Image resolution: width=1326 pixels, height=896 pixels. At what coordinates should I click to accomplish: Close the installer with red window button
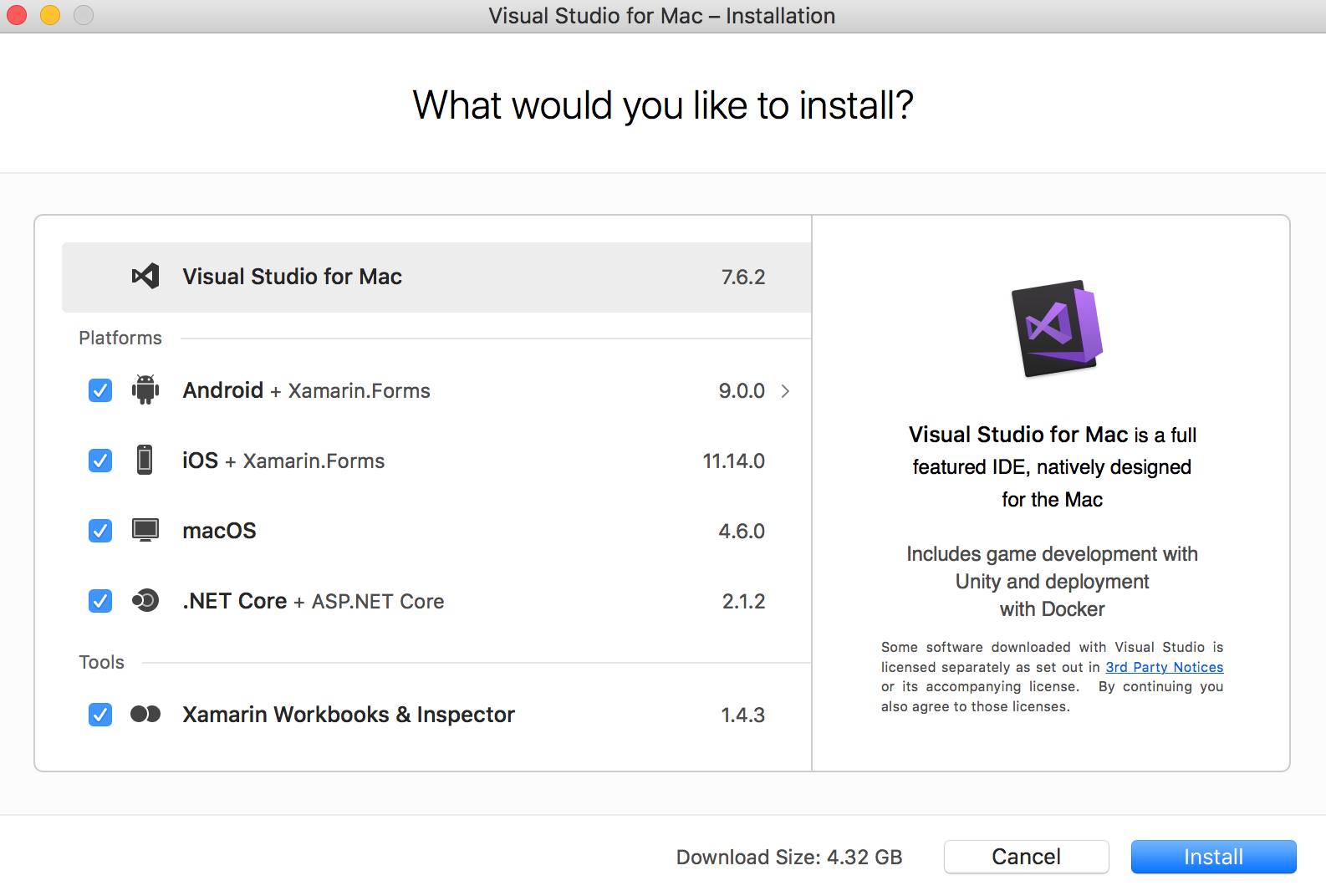17,15
